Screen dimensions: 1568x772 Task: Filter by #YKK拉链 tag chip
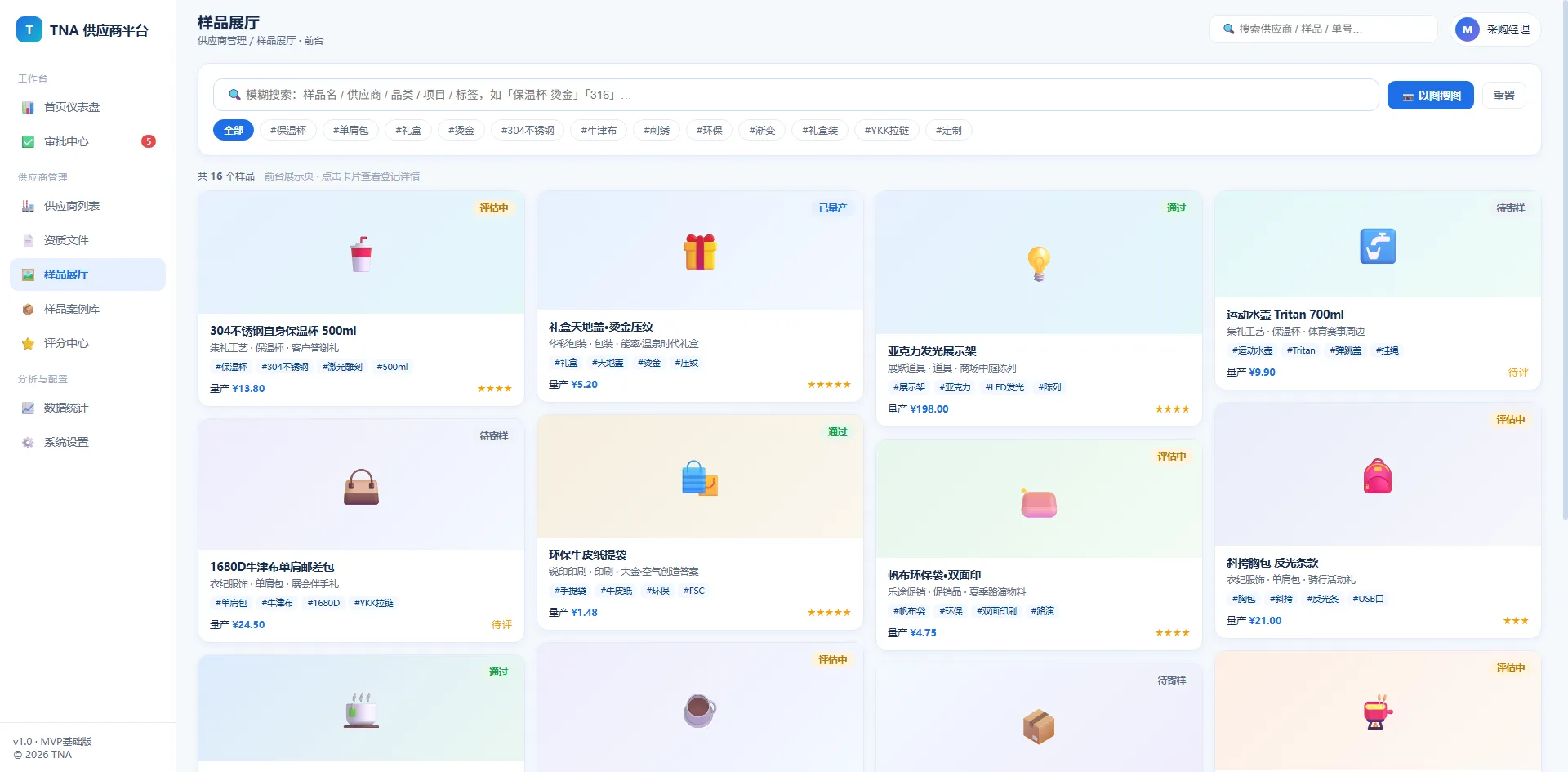point(887,131)
